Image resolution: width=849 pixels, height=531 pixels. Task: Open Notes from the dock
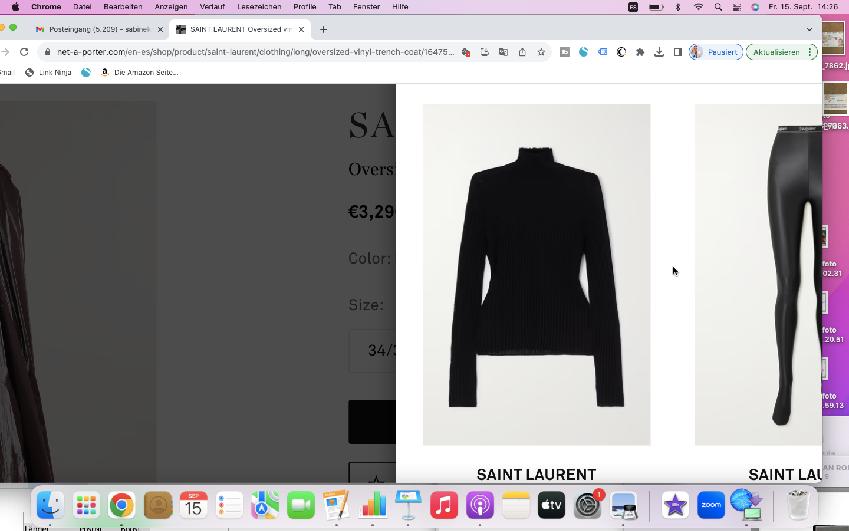point(515,504)
